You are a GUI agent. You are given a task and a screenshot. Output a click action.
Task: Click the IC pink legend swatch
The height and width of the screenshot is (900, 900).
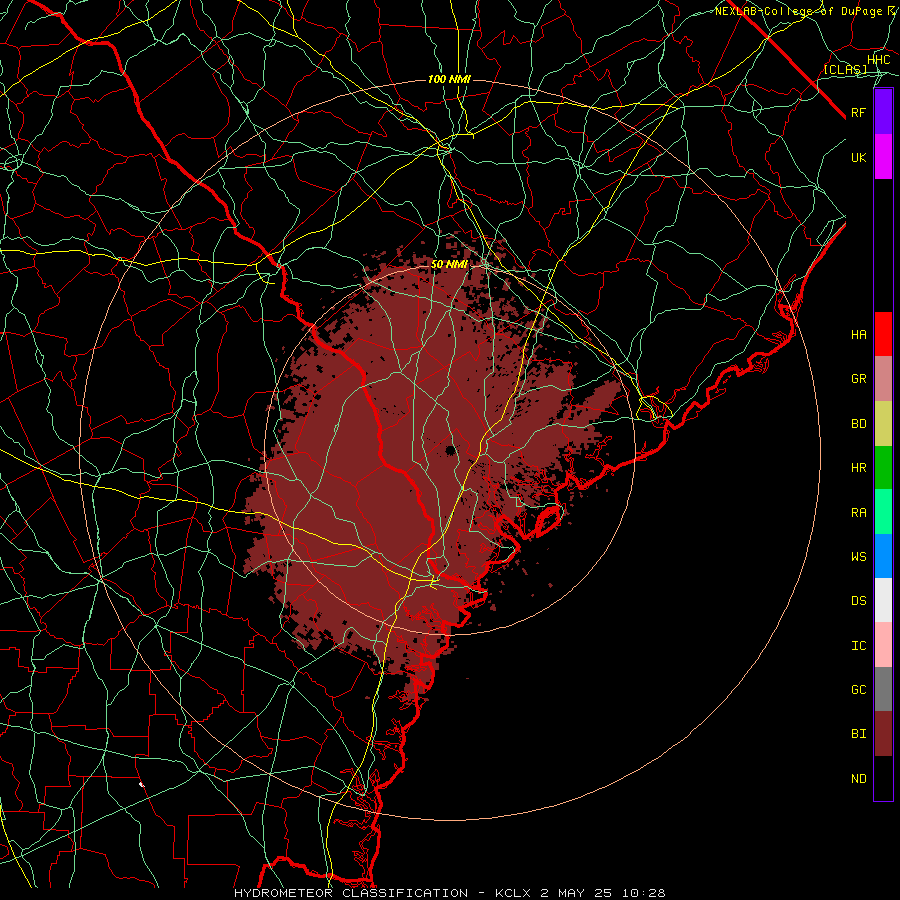coord(883,645)
